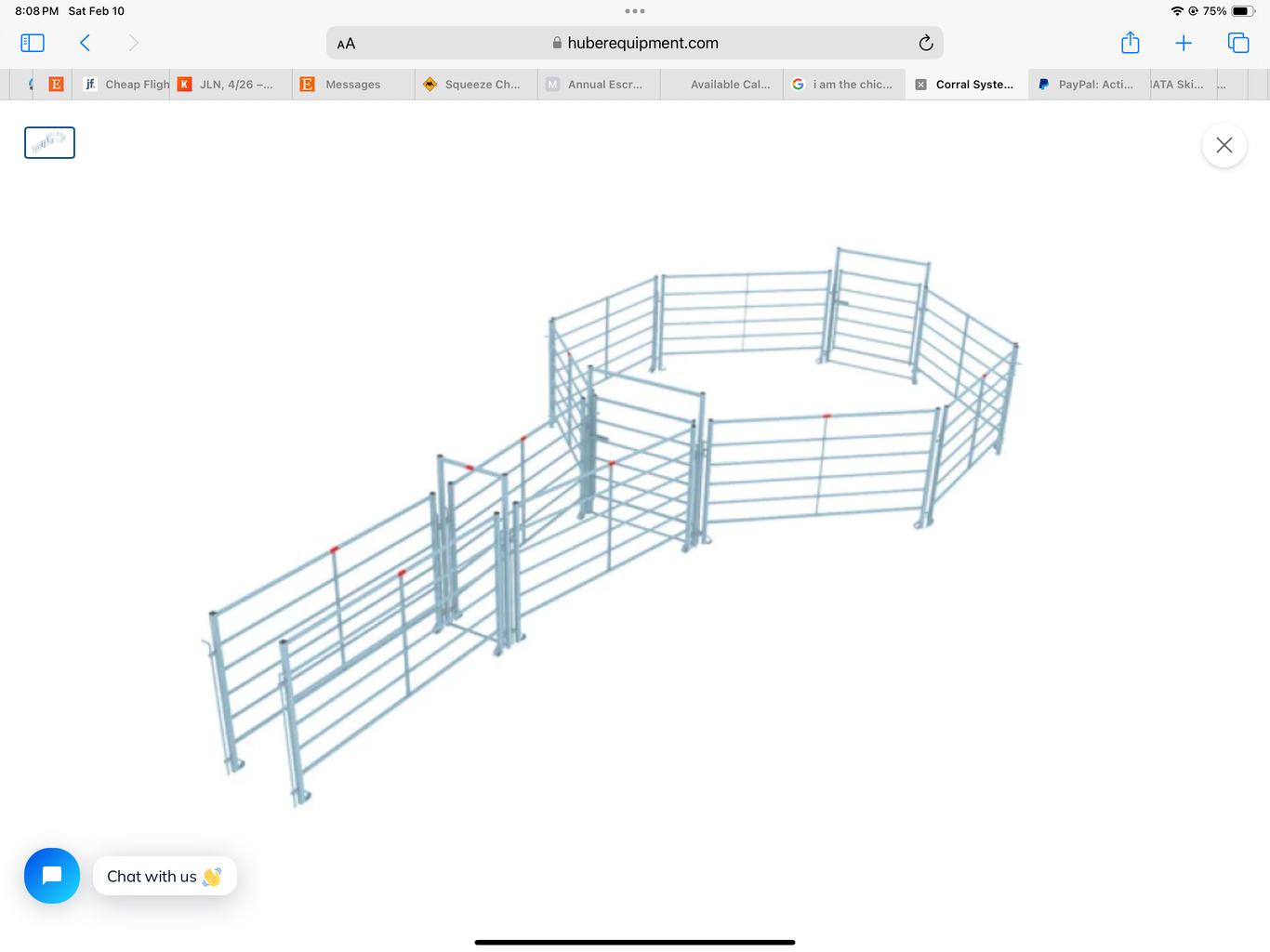Screen dimensions: 1270x952
Task: Toggle the Safari sidebar panel
Action: coord(33,43)
